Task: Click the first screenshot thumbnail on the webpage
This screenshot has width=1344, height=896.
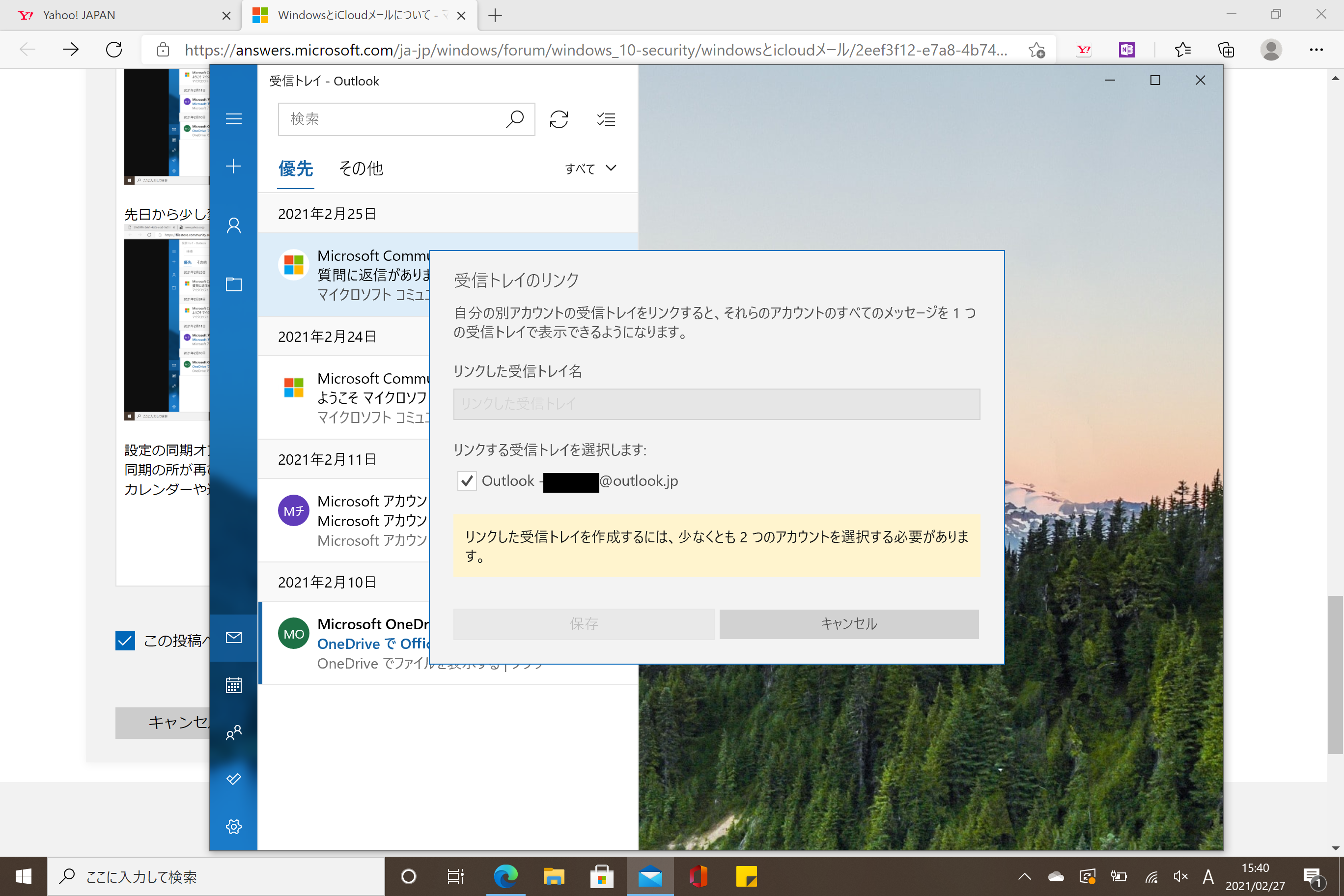Action: pos(167,126)
